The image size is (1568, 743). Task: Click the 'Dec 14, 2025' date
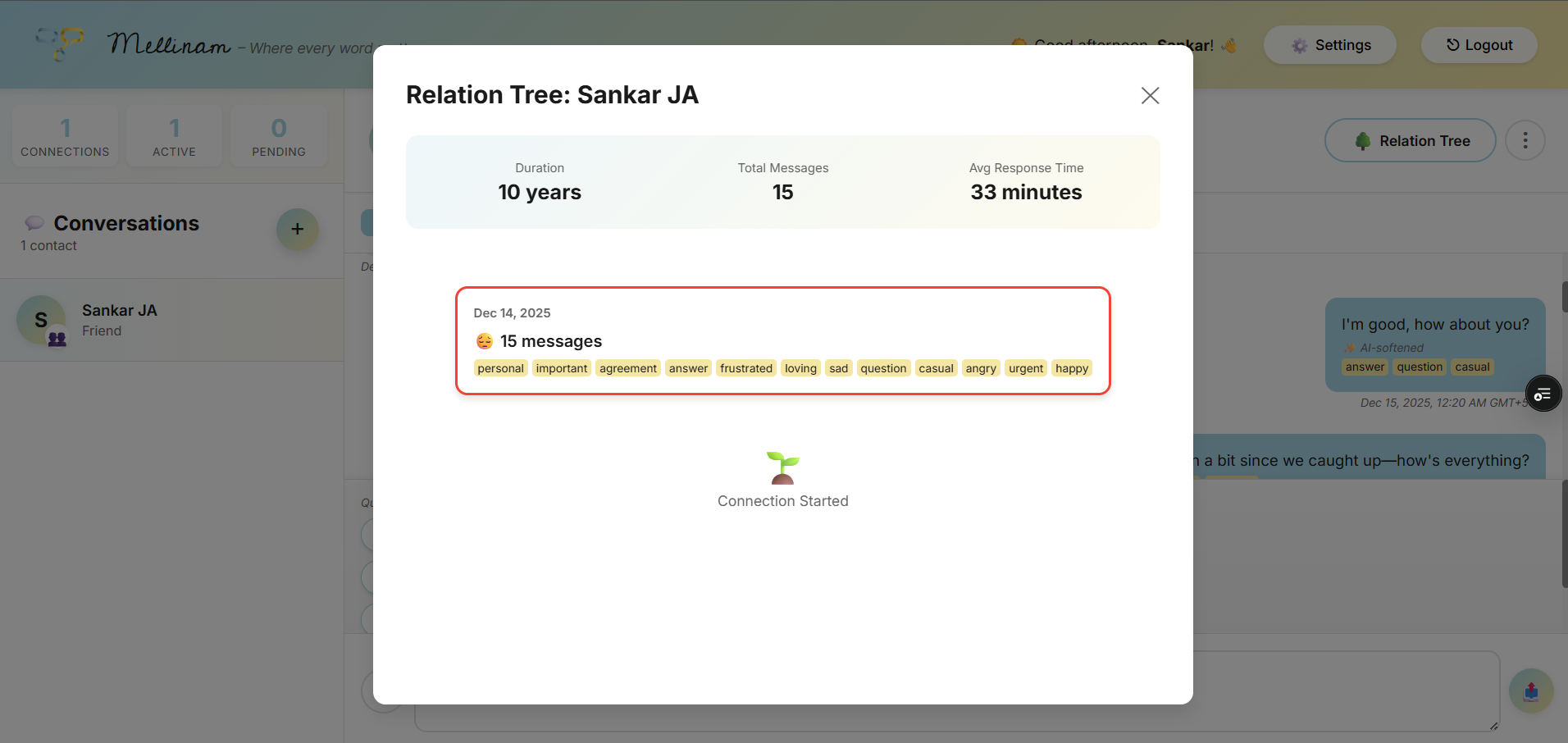(x=512, y=313)
